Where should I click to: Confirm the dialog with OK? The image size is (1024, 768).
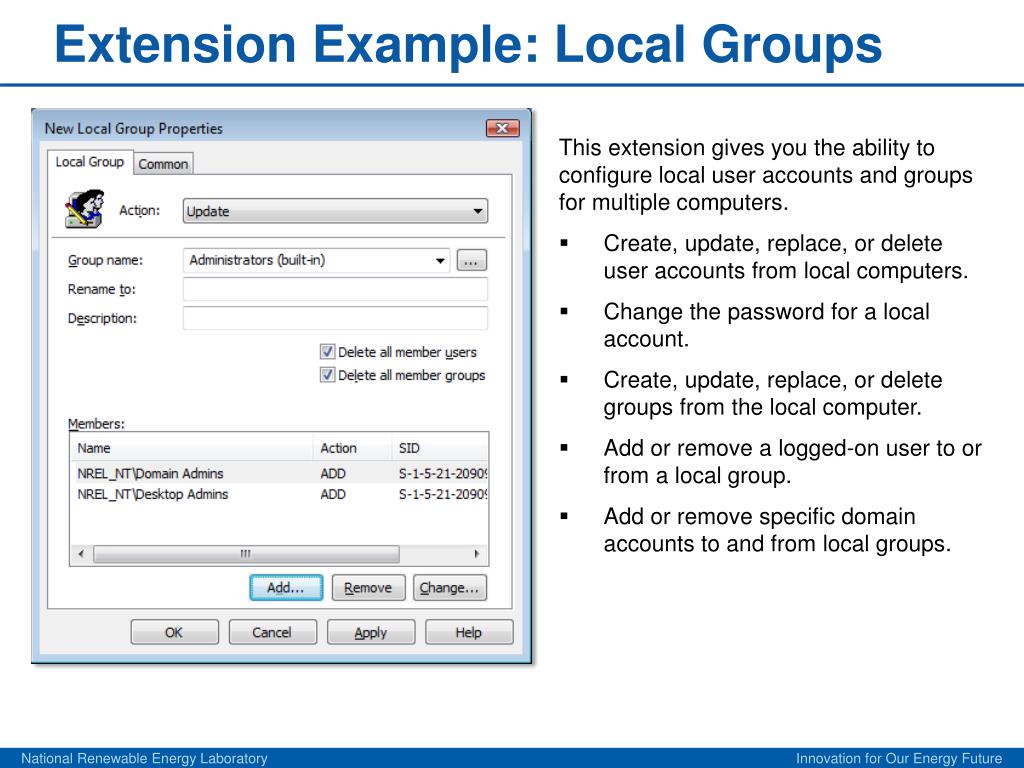174,632
